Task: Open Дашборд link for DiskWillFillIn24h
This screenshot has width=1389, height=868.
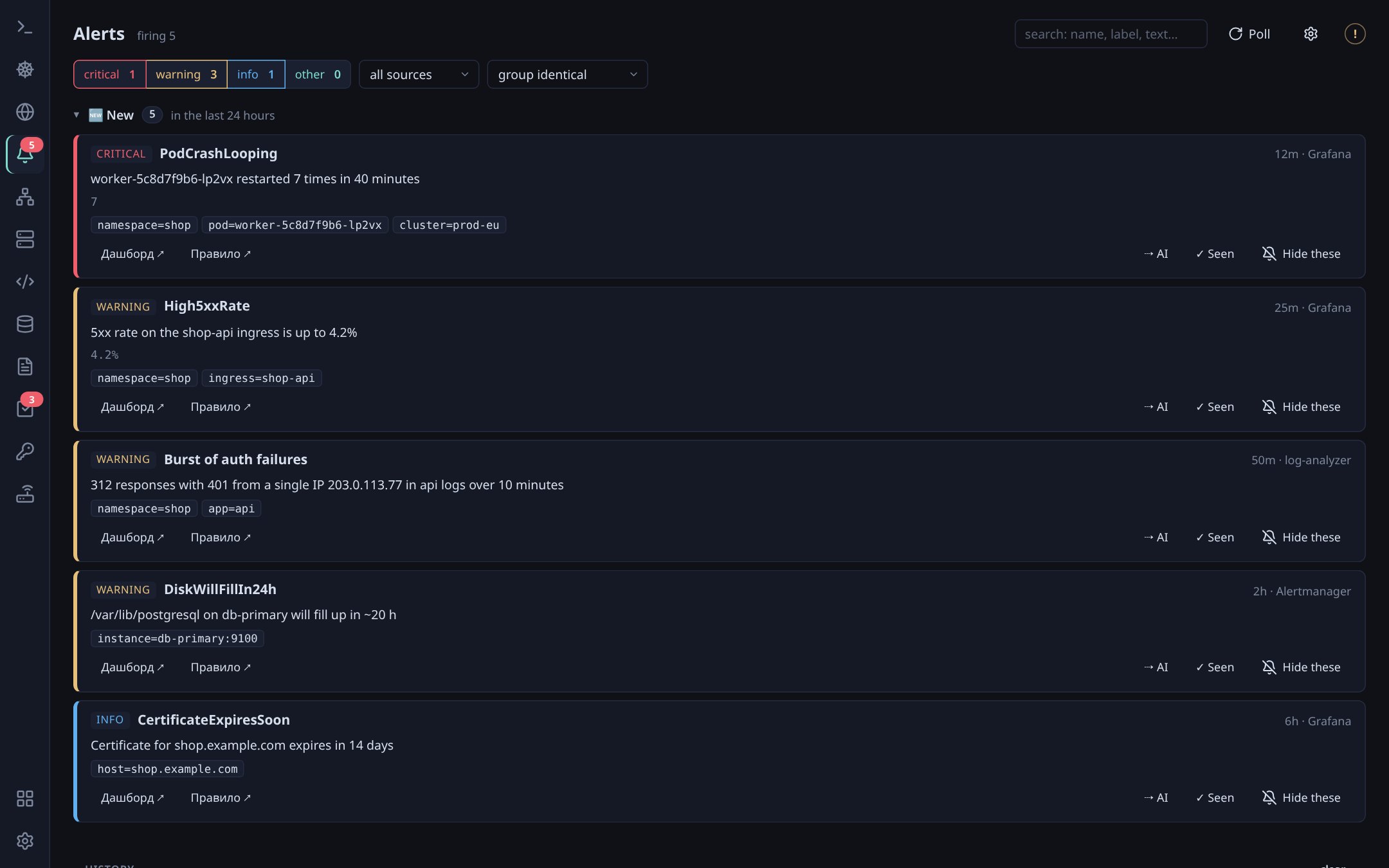Action: tap(132, 667)
